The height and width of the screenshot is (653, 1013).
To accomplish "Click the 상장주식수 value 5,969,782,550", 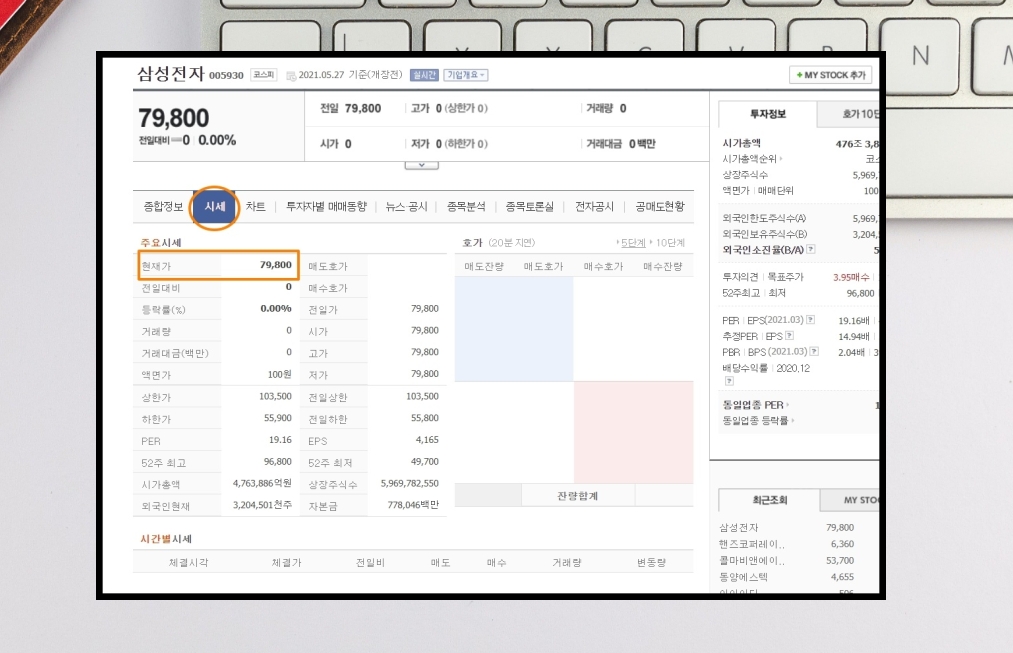I will click(410, 483).
